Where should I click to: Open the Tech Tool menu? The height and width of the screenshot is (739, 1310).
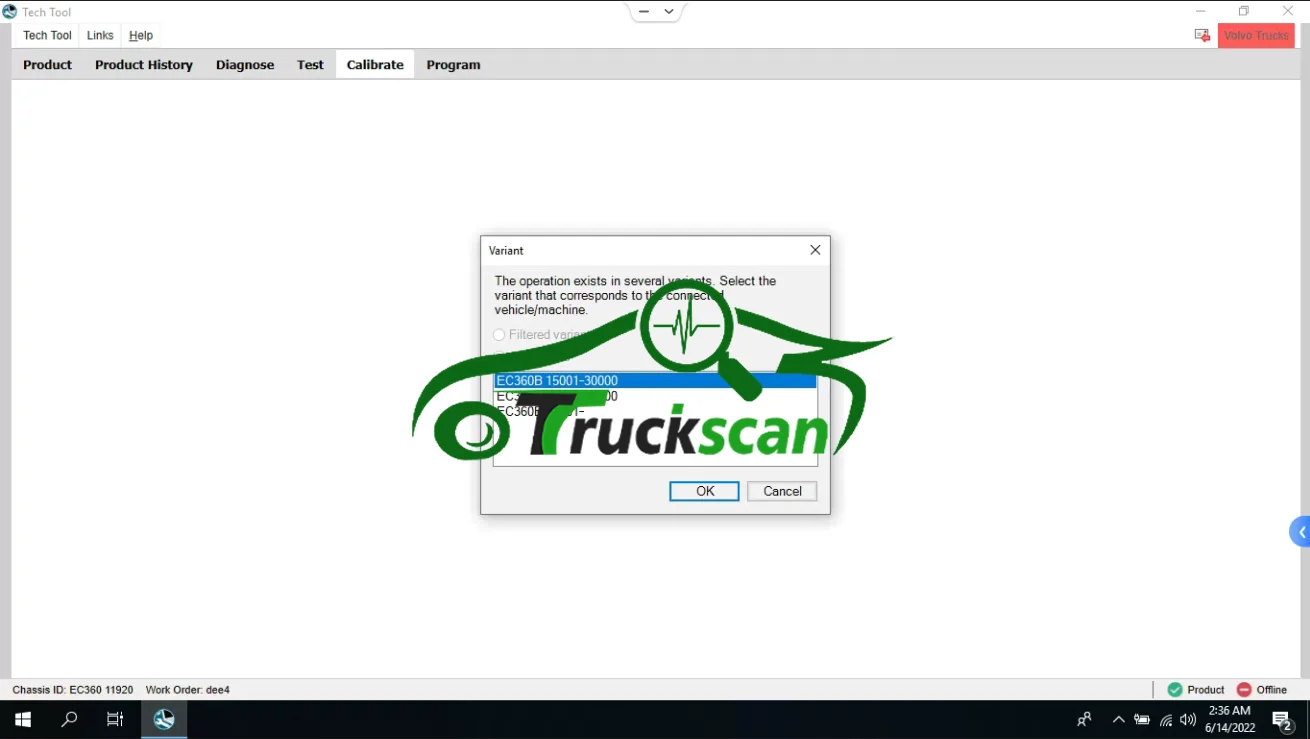point(48,35)
